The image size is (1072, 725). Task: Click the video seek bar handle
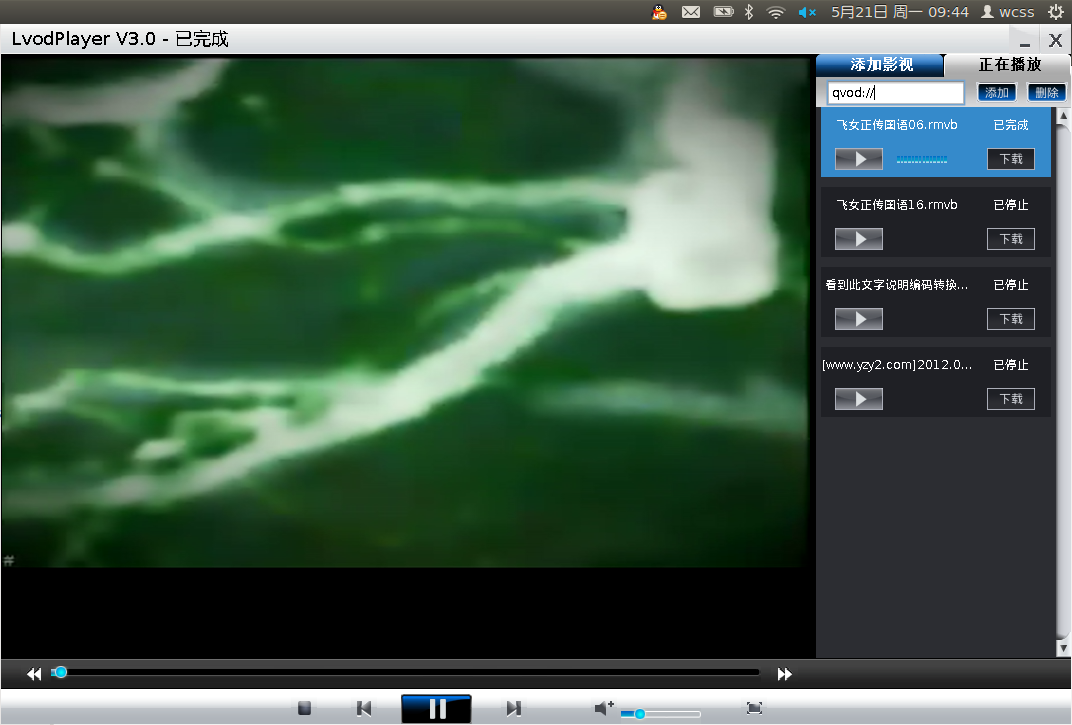click(x=60, y=672)
